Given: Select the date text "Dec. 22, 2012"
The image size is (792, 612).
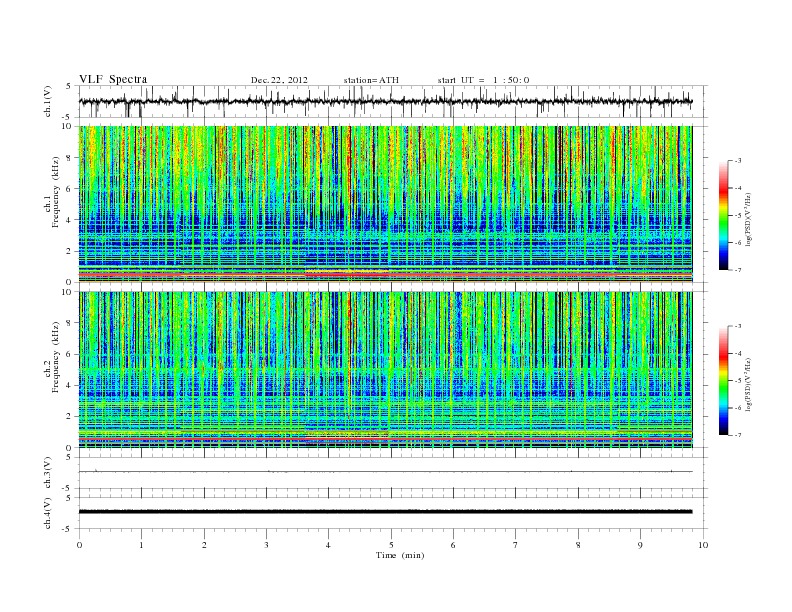Looking at the screenshot, I should 279,80.
